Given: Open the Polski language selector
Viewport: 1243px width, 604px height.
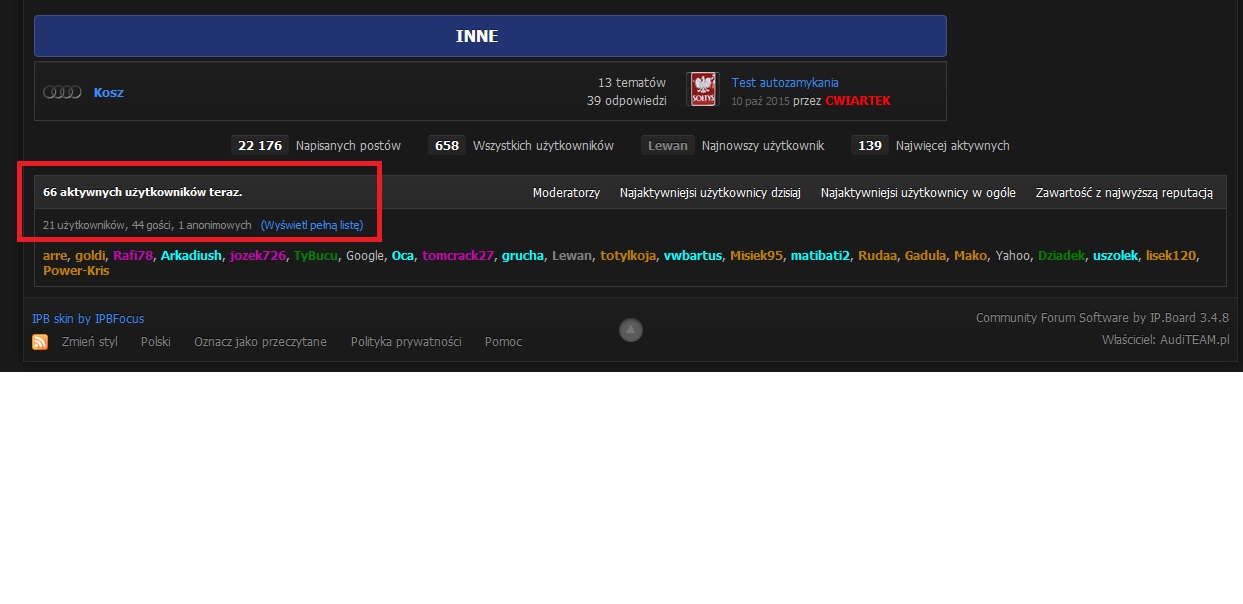Looking at the screenshot, I should (155, 342).
